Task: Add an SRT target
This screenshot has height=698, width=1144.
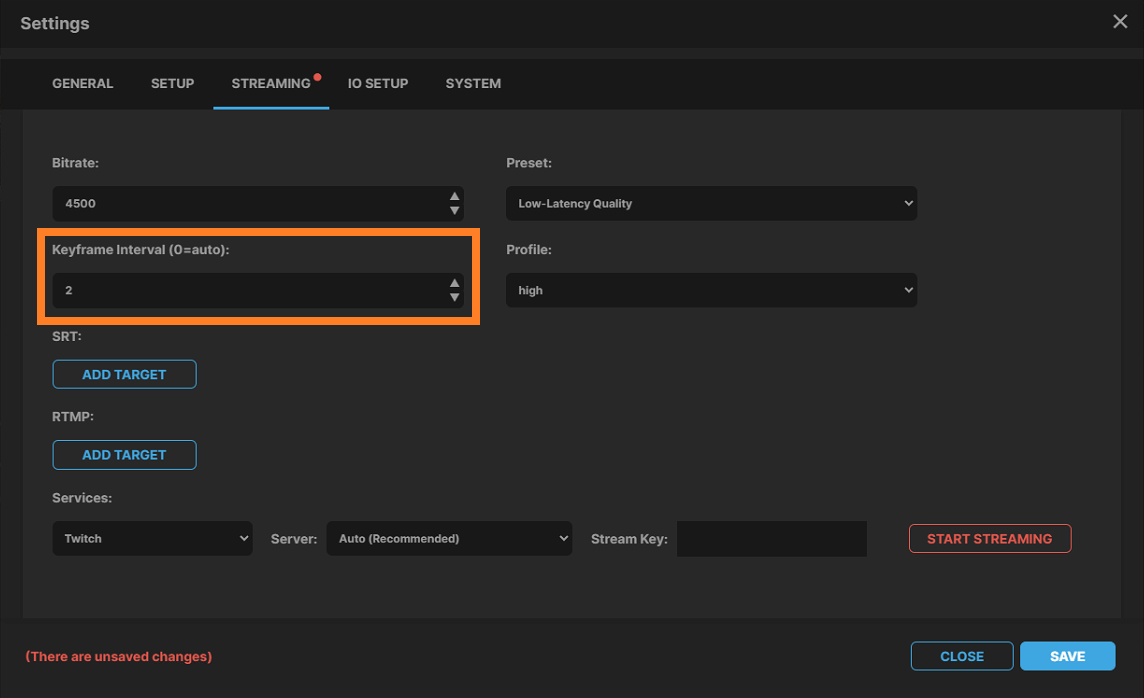Action: coord(125,374)
